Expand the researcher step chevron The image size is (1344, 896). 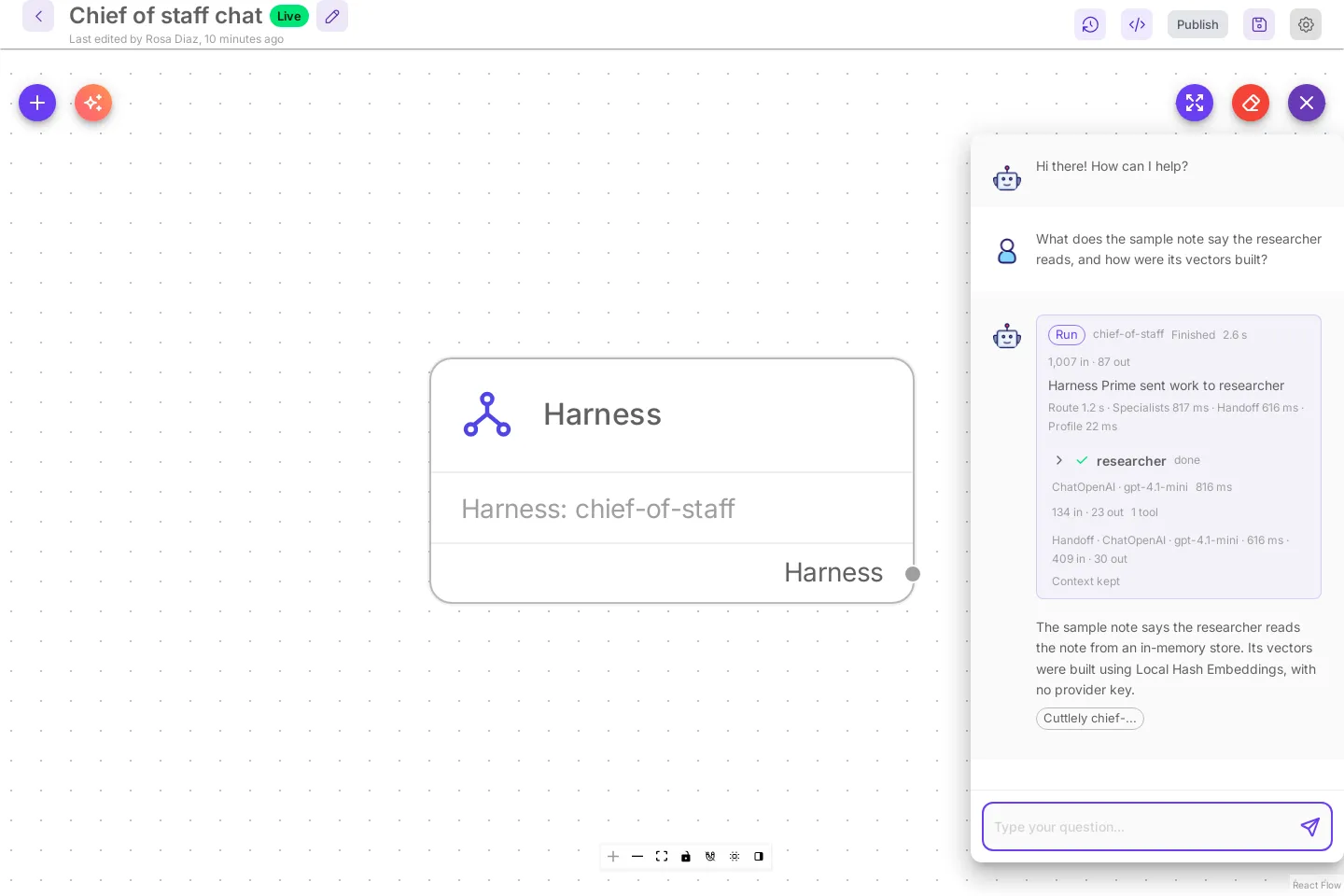tap(1059, 460)
